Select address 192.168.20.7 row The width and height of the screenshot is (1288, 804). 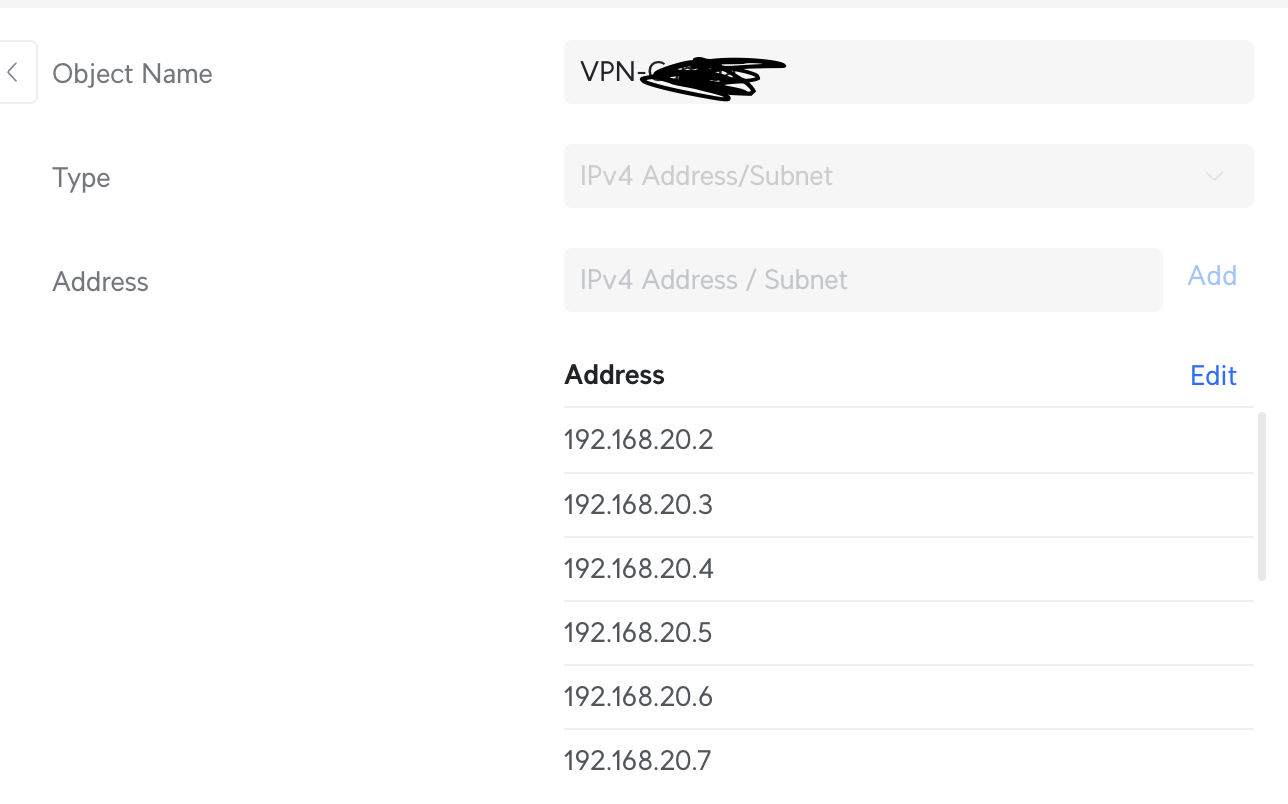pos(908,761)
